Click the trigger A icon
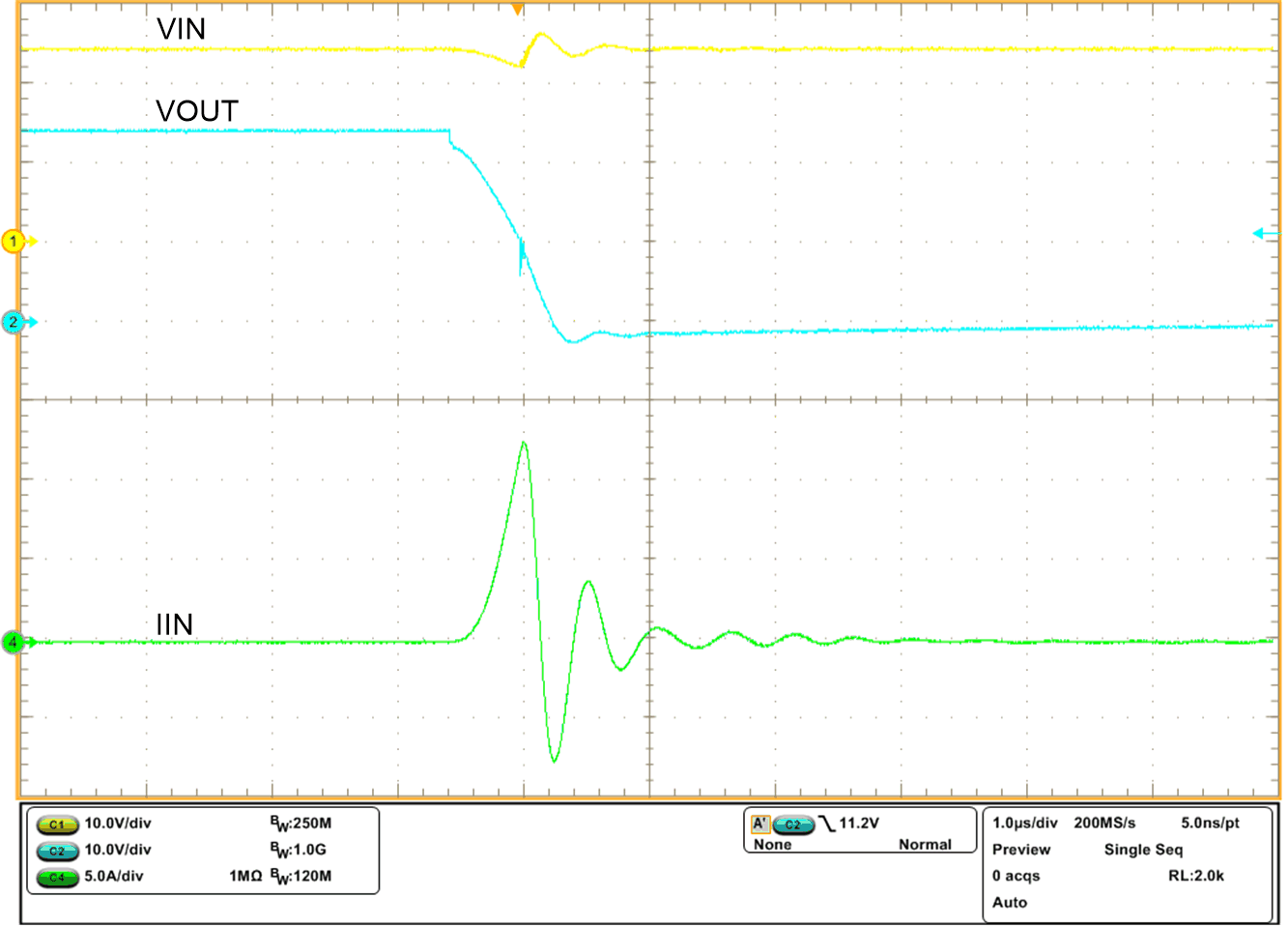This screenshot has width=1288, height=926. [760, 824]
